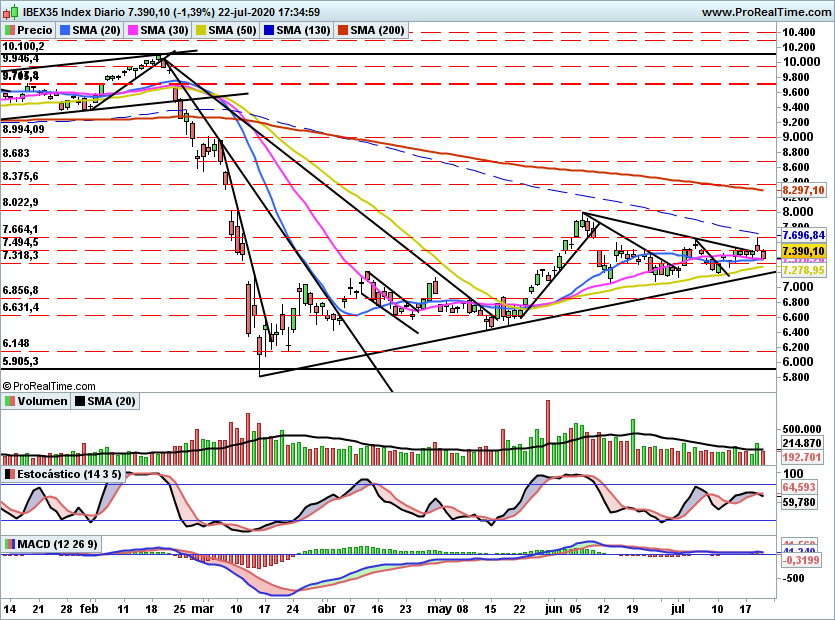Click the www.ProRealTime.com link

point(766,12)
